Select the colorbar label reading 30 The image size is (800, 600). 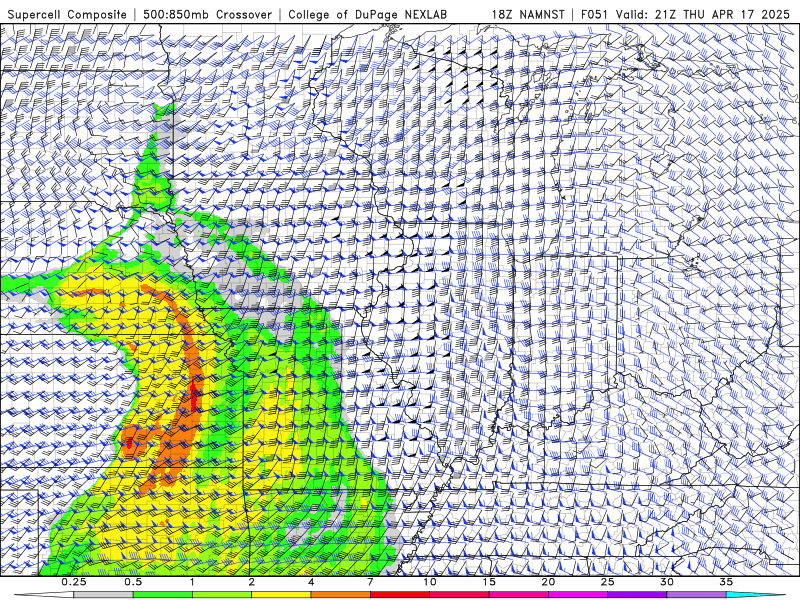click(667, 582)
